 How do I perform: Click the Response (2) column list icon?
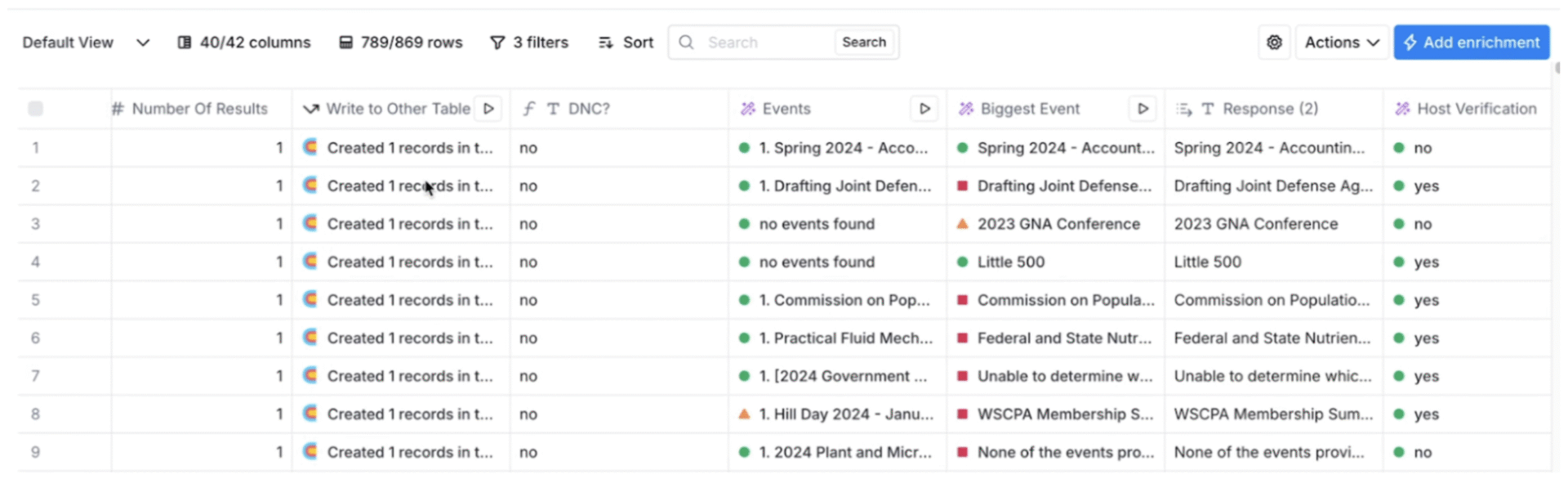[1183, 109]
